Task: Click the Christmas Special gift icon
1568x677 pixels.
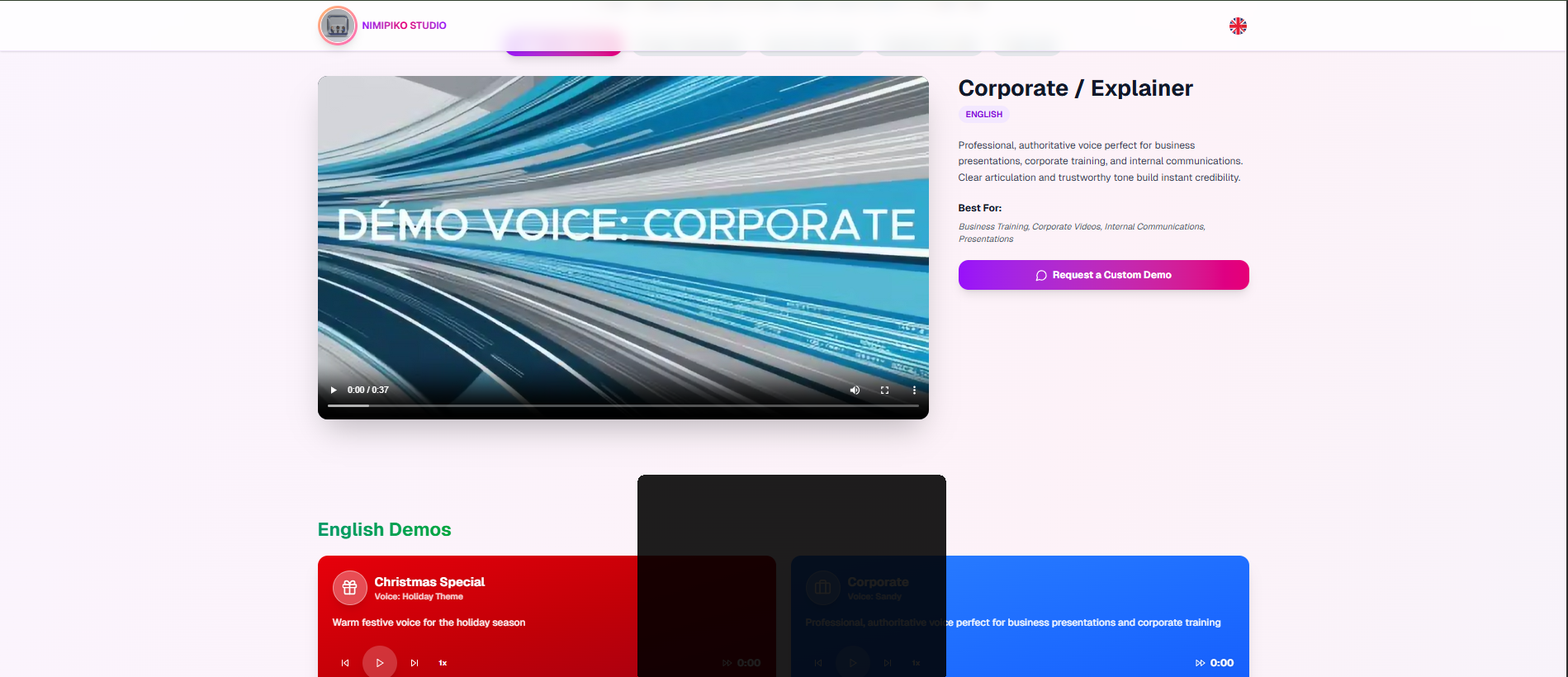Action: click(350, 588)
